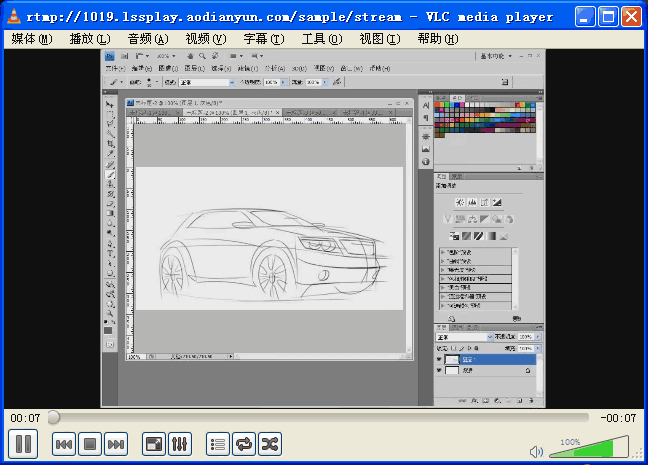Open the 字幕(T) menu
The height and width of the screenshot is (465, 648).
264,39
